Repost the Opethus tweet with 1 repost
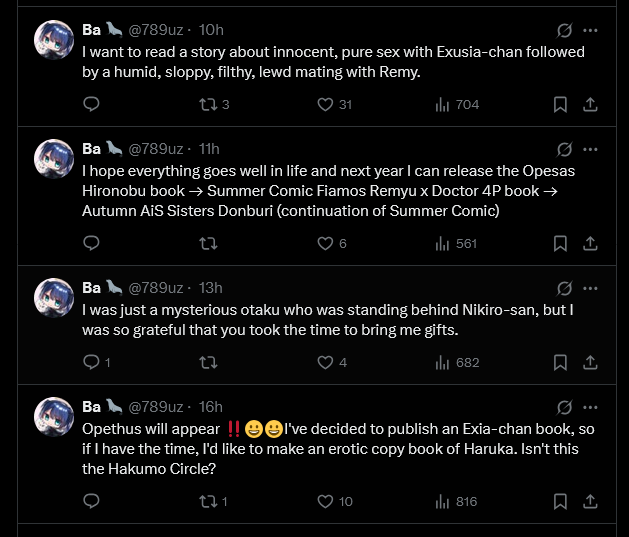This screenshot has width=629, height=537. (213, 501)
